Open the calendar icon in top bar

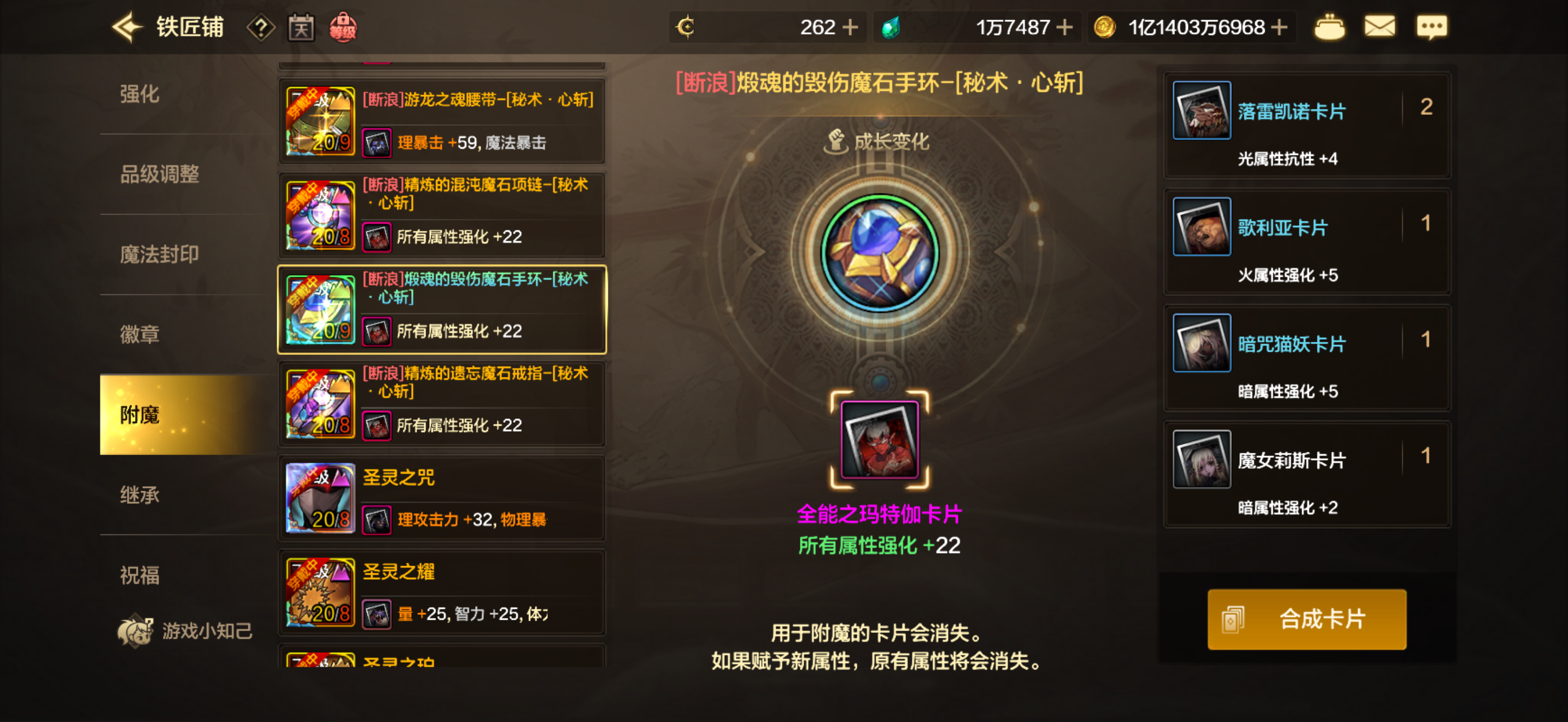(x=301, y=27)
